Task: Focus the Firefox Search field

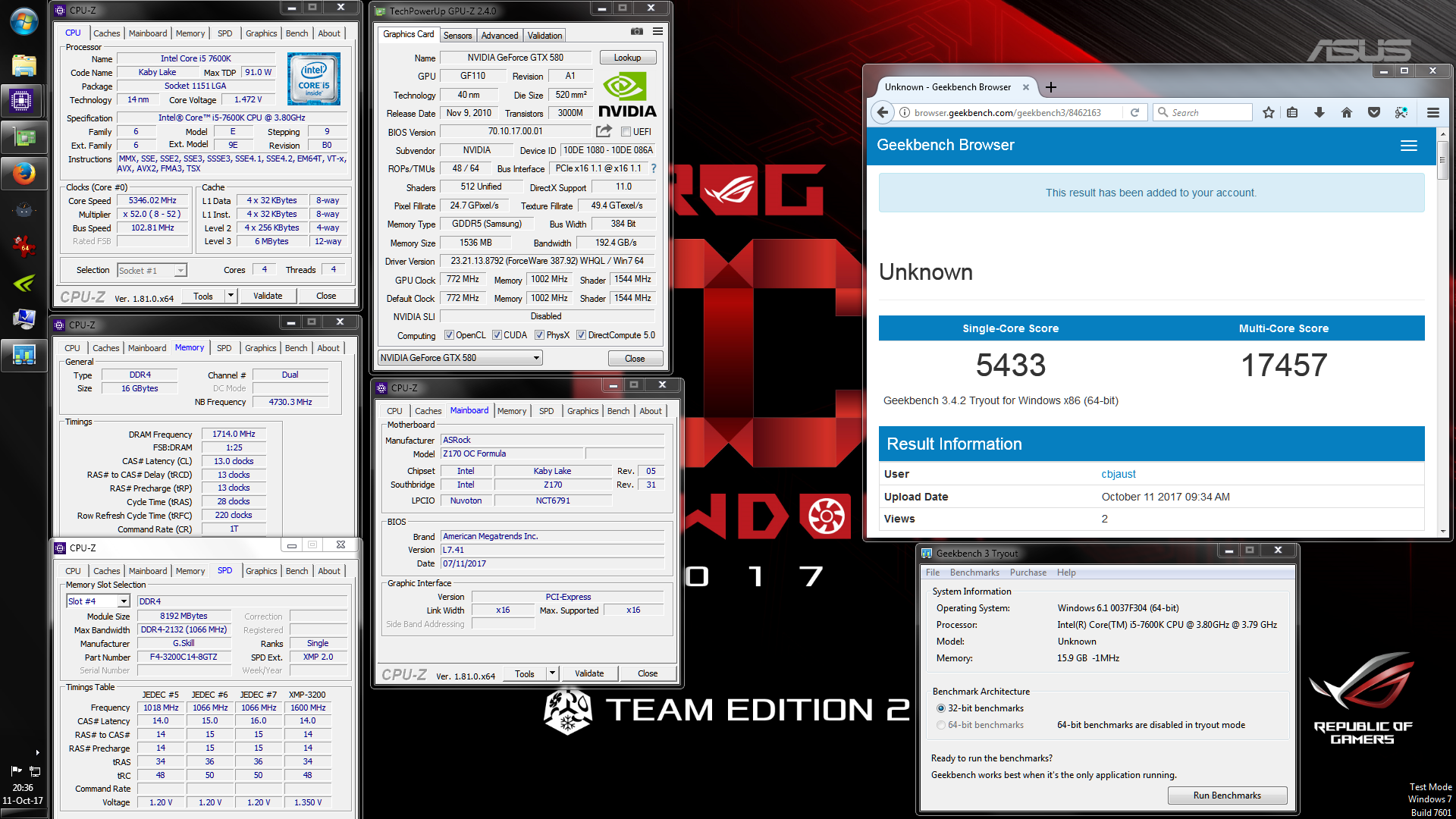Action: (x=1203, y=112)
